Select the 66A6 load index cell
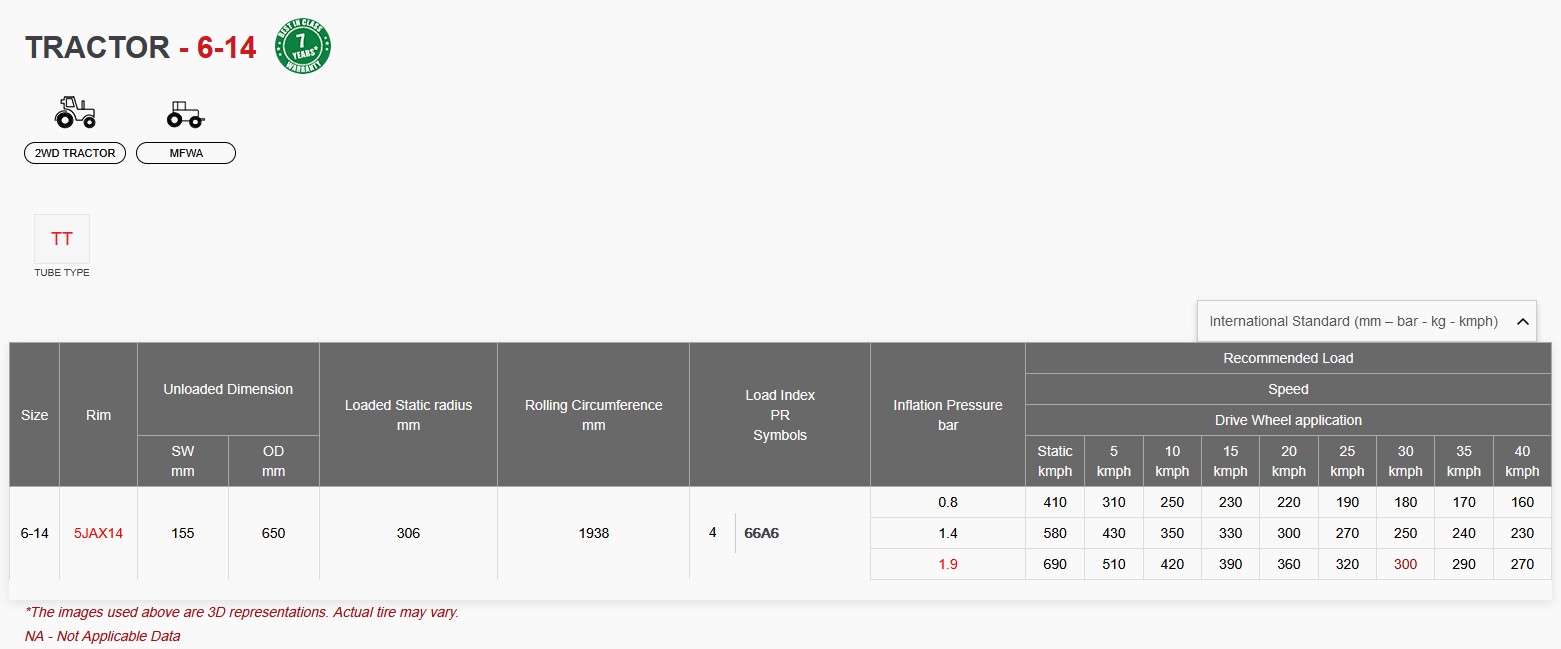Viewport: 1561px width, 649px height. [x=762, y=533]
